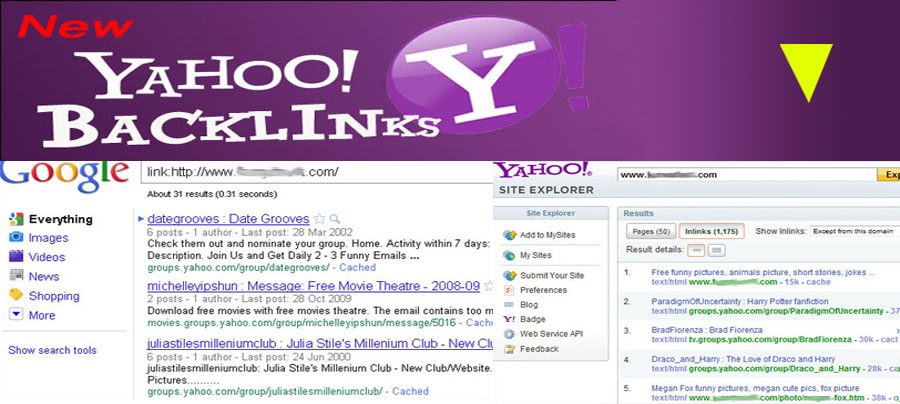Click the Videos film icon
This screenshot has width=900, height=404.
[16, 257]
